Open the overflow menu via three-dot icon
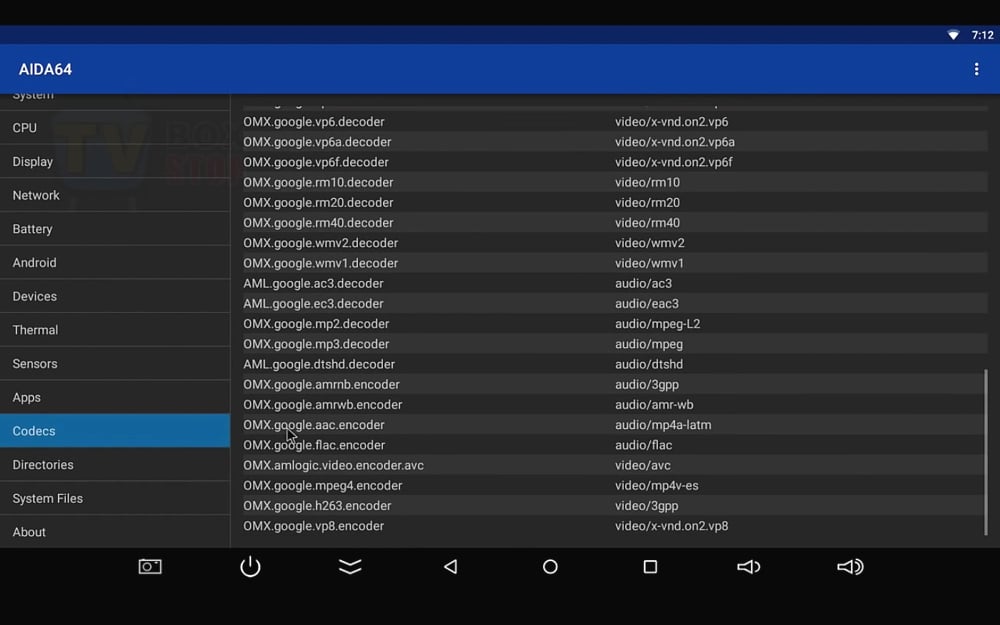This screenshot has width=1000, height=625. (977, 69)
